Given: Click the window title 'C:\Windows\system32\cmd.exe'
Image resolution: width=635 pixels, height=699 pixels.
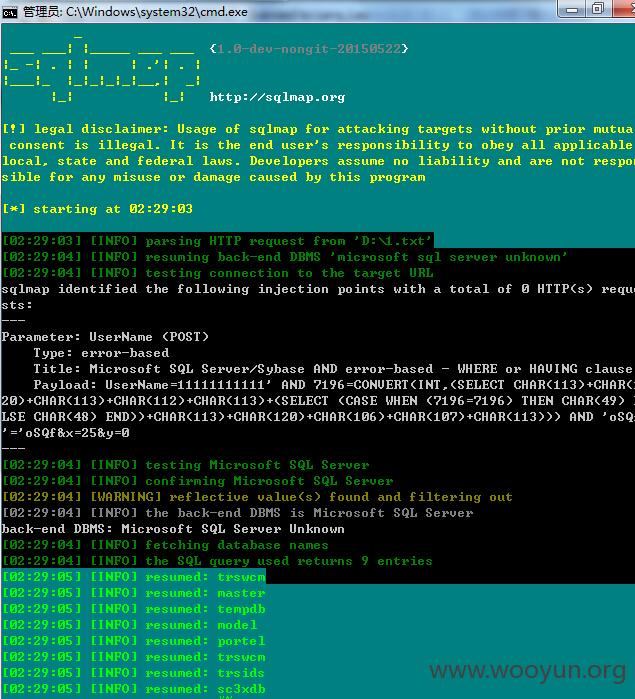Looking at the screenshot, I should pos(157,12).
